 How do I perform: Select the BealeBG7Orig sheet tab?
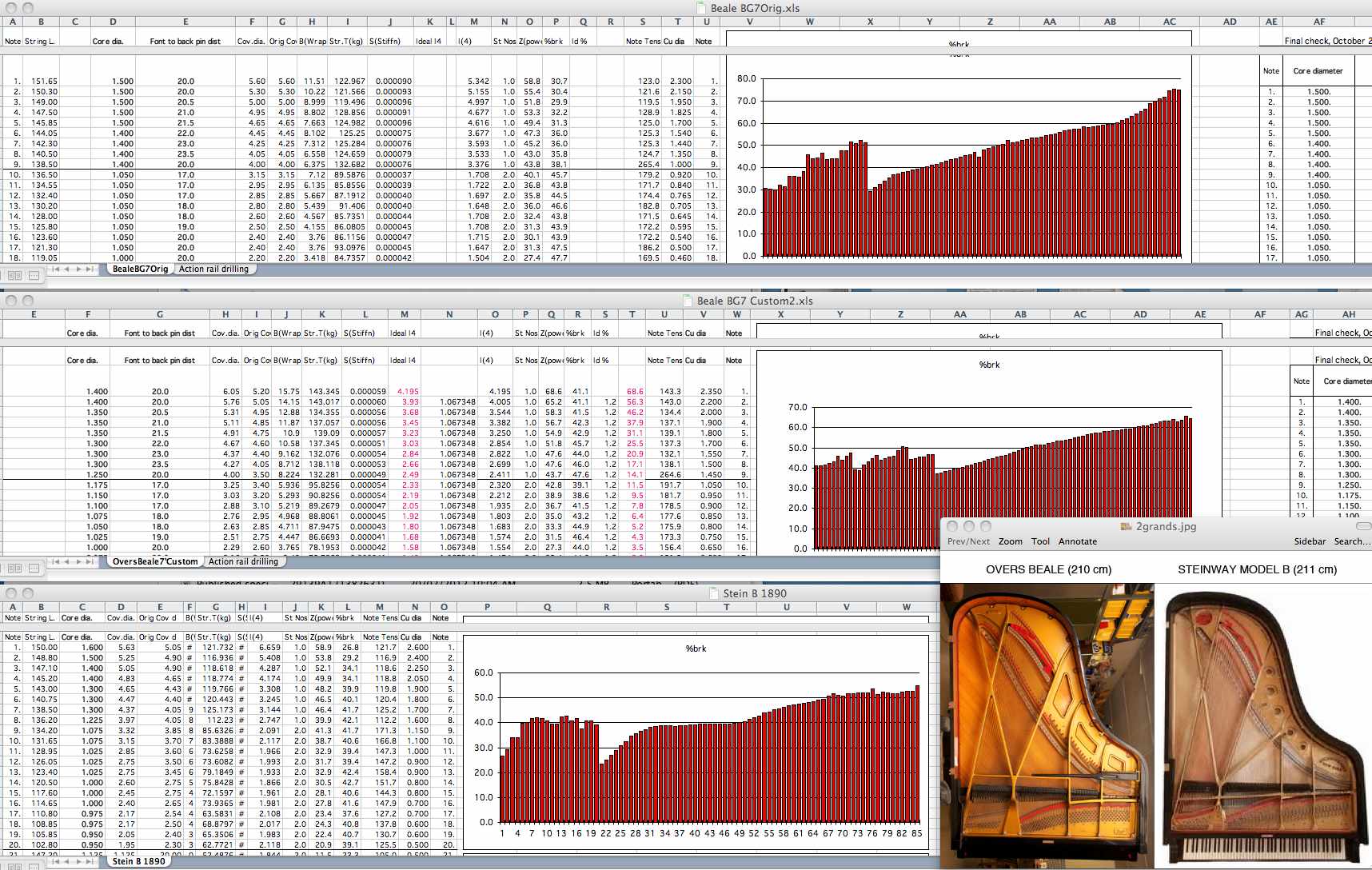click(140, 269)
